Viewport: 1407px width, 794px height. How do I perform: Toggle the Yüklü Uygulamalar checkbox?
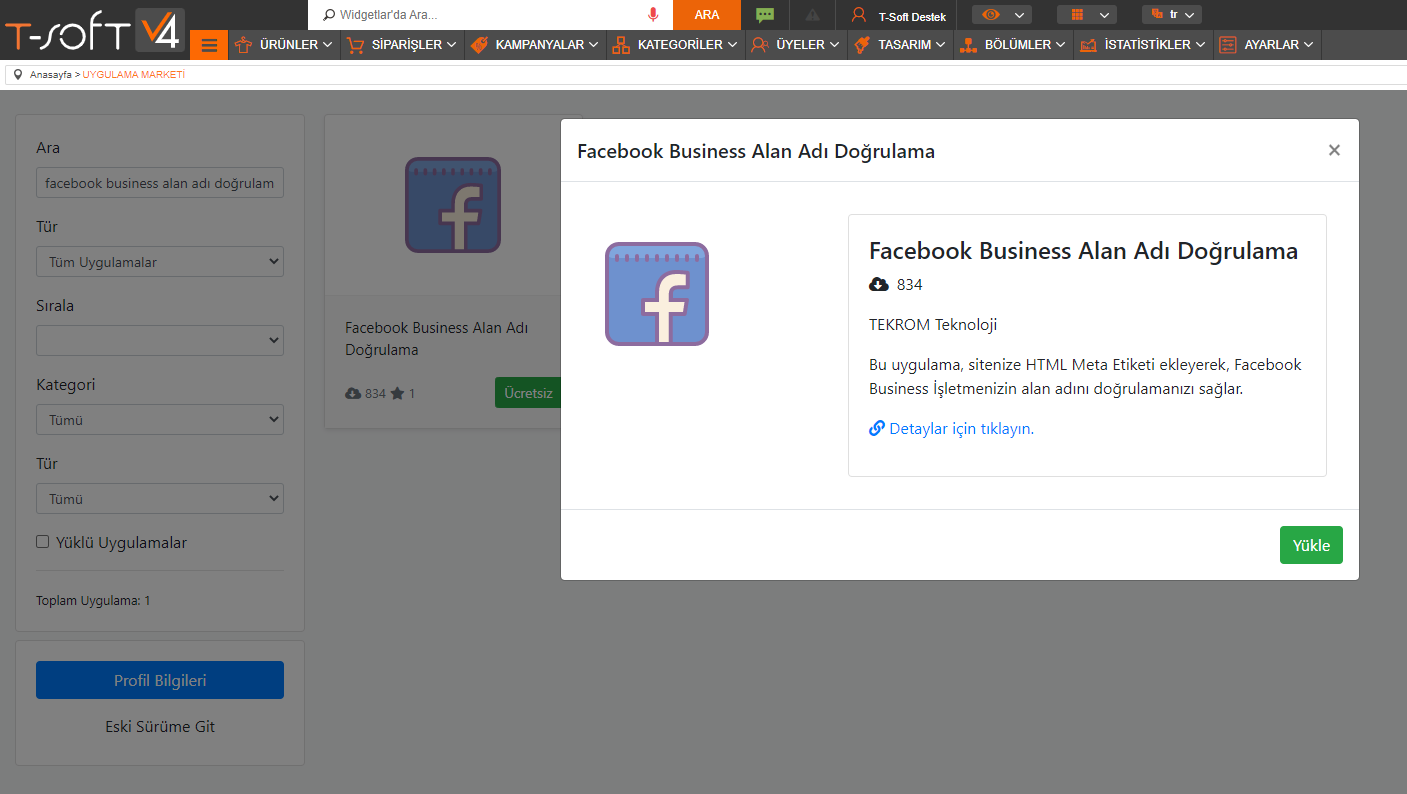[43, 542]
